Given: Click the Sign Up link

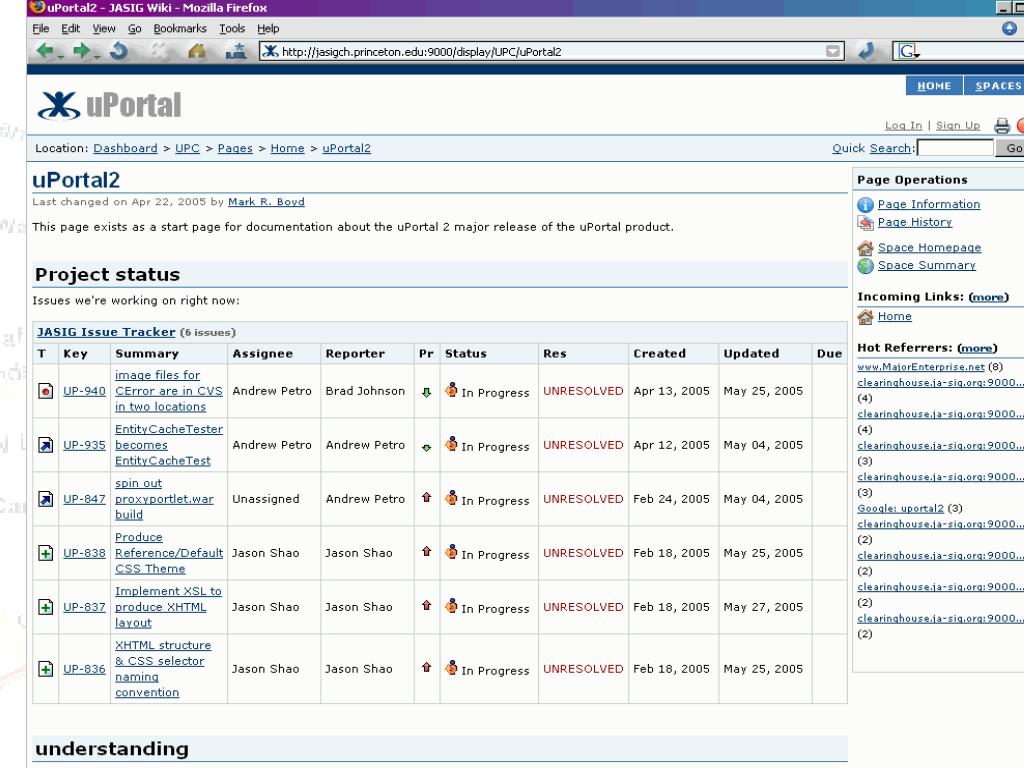Looking at the screenshot, I should pyautogui.click(x=957, y=125).
